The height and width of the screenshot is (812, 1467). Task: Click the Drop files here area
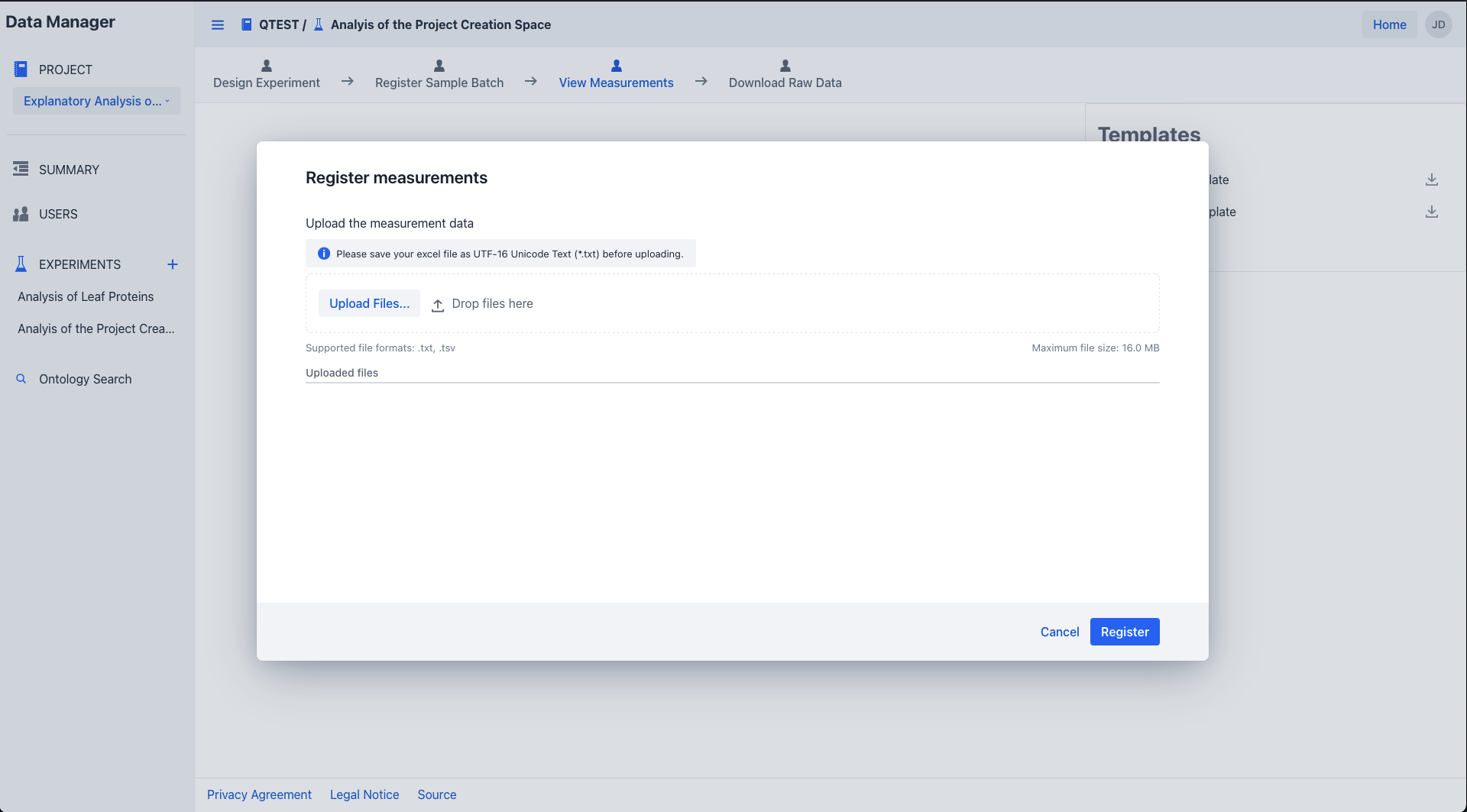tap(492, 304)
